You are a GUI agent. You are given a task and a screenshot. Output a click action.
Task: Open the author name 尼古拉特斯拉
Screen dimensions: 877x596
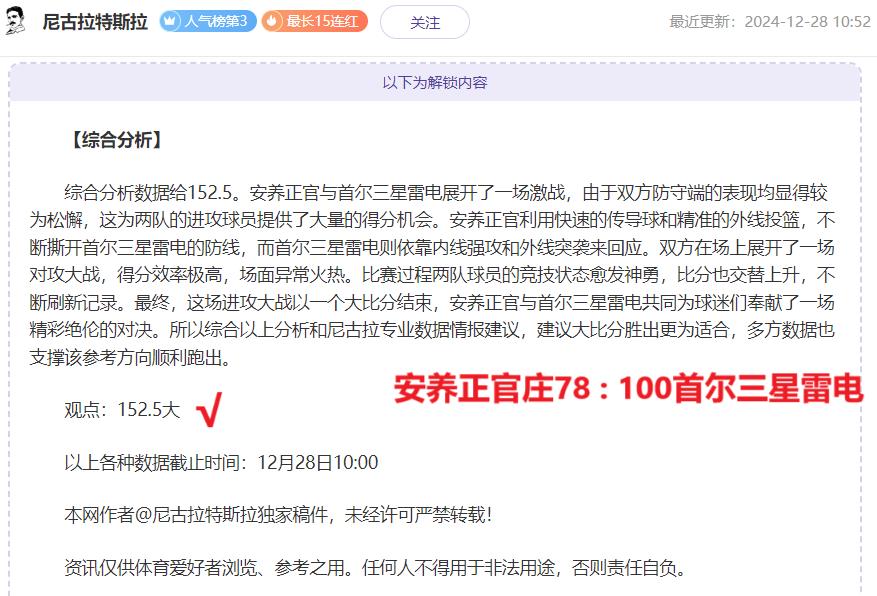tap(95, 22)
